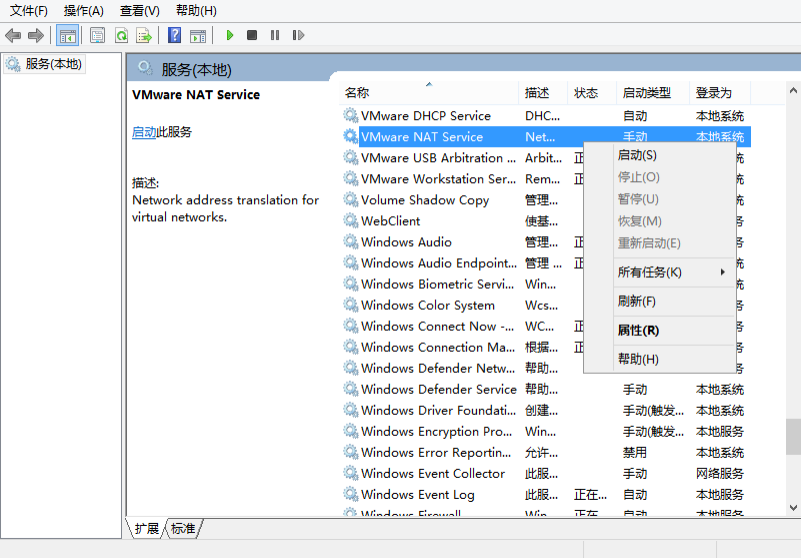
Task: Select the VMware USB Arbitration service row
Action: pos(438,158)
